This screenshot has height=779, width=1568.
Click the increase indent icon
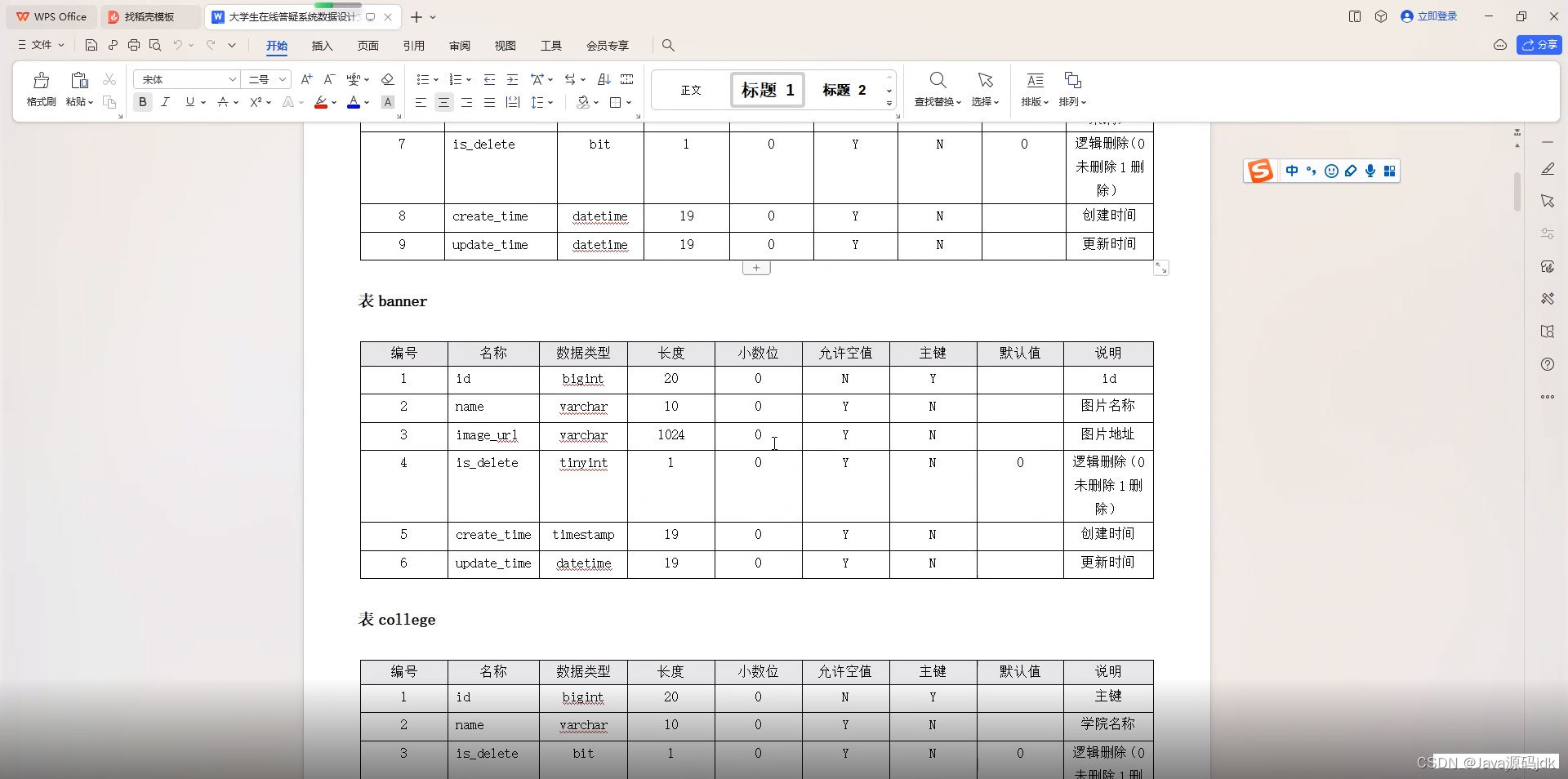(512, 79)
